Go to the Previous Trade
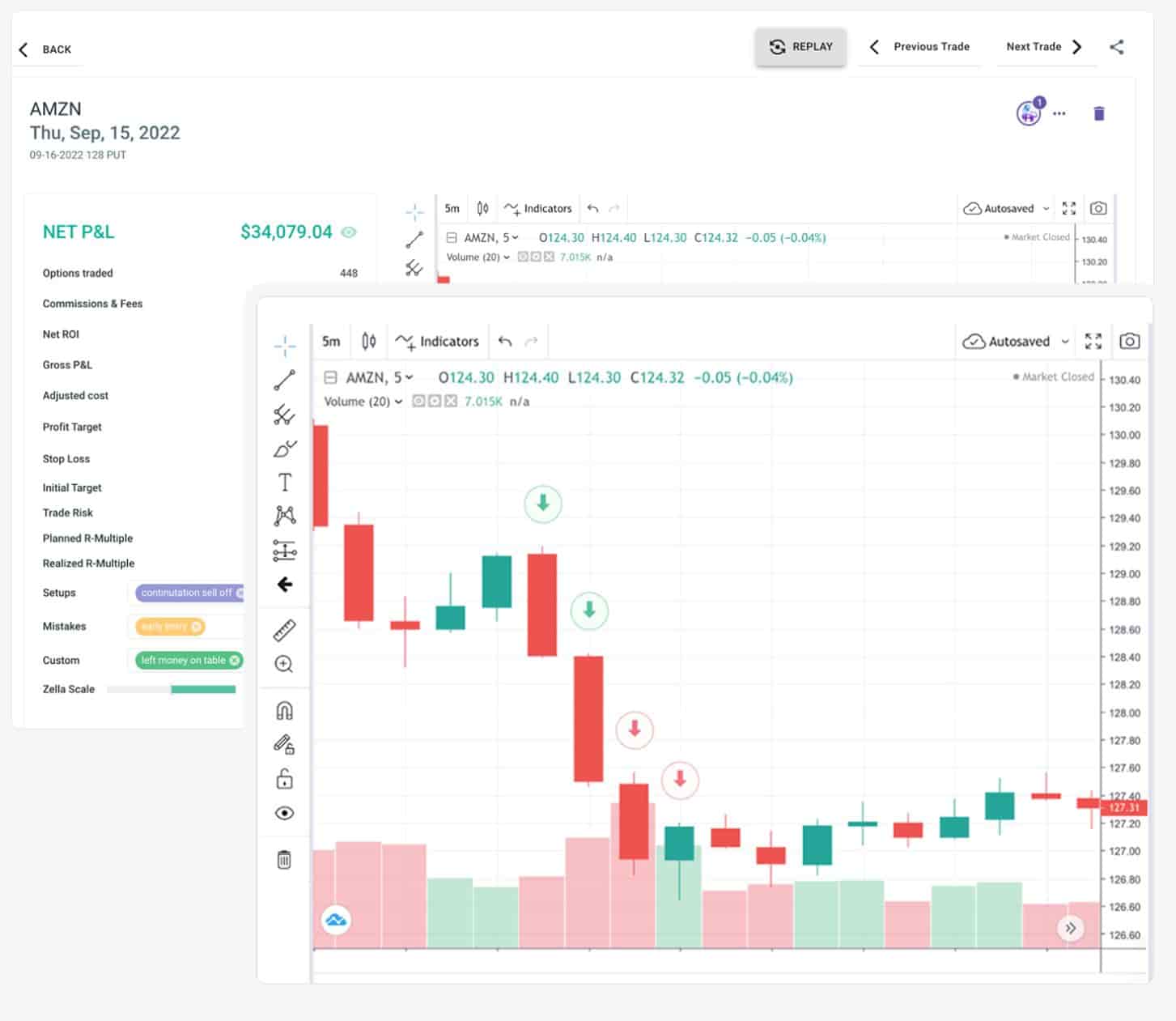 (x=919, y=47)
